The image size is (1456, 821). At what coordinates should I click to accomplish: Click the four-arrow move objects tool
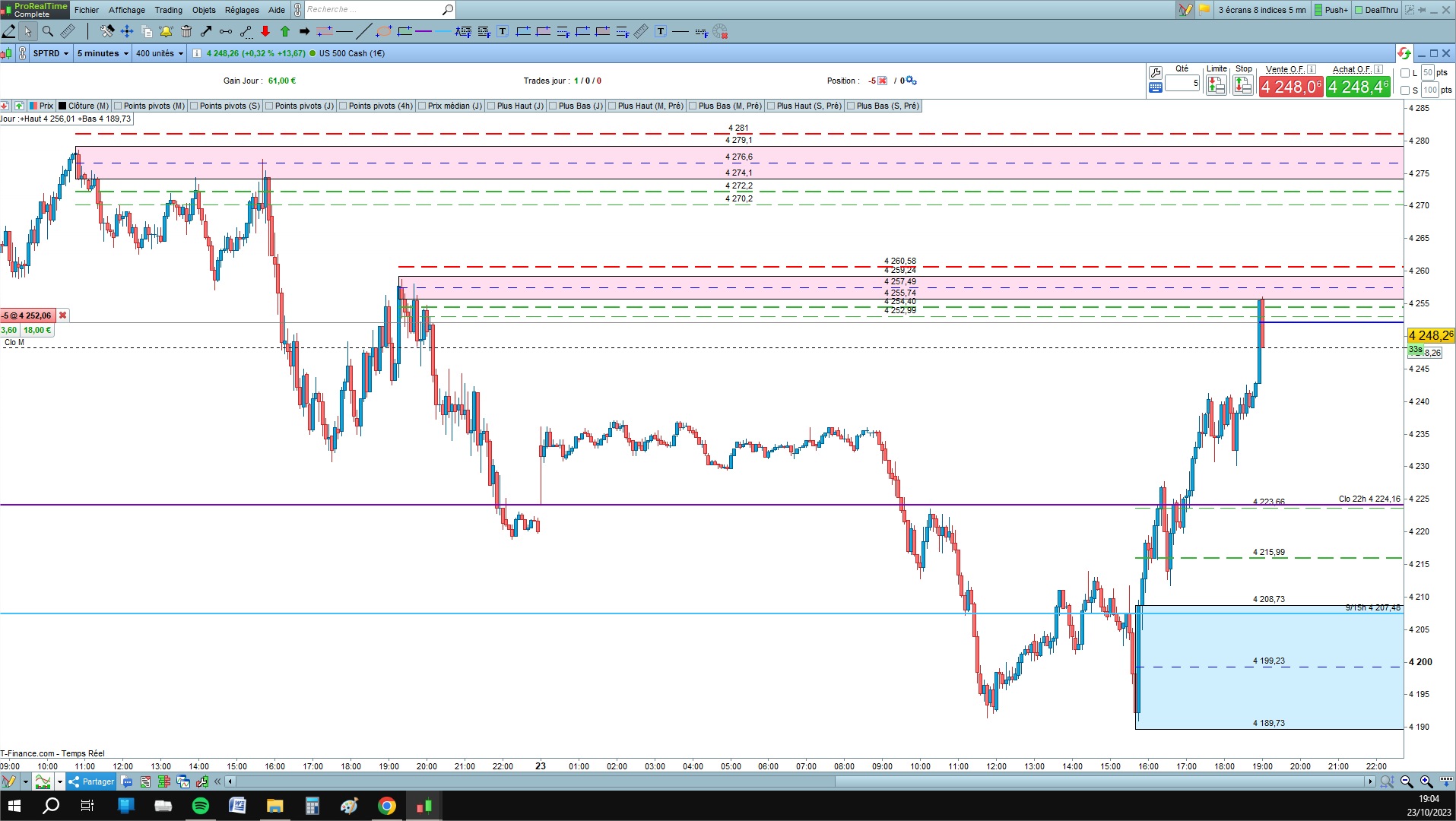tap(127, 31)
